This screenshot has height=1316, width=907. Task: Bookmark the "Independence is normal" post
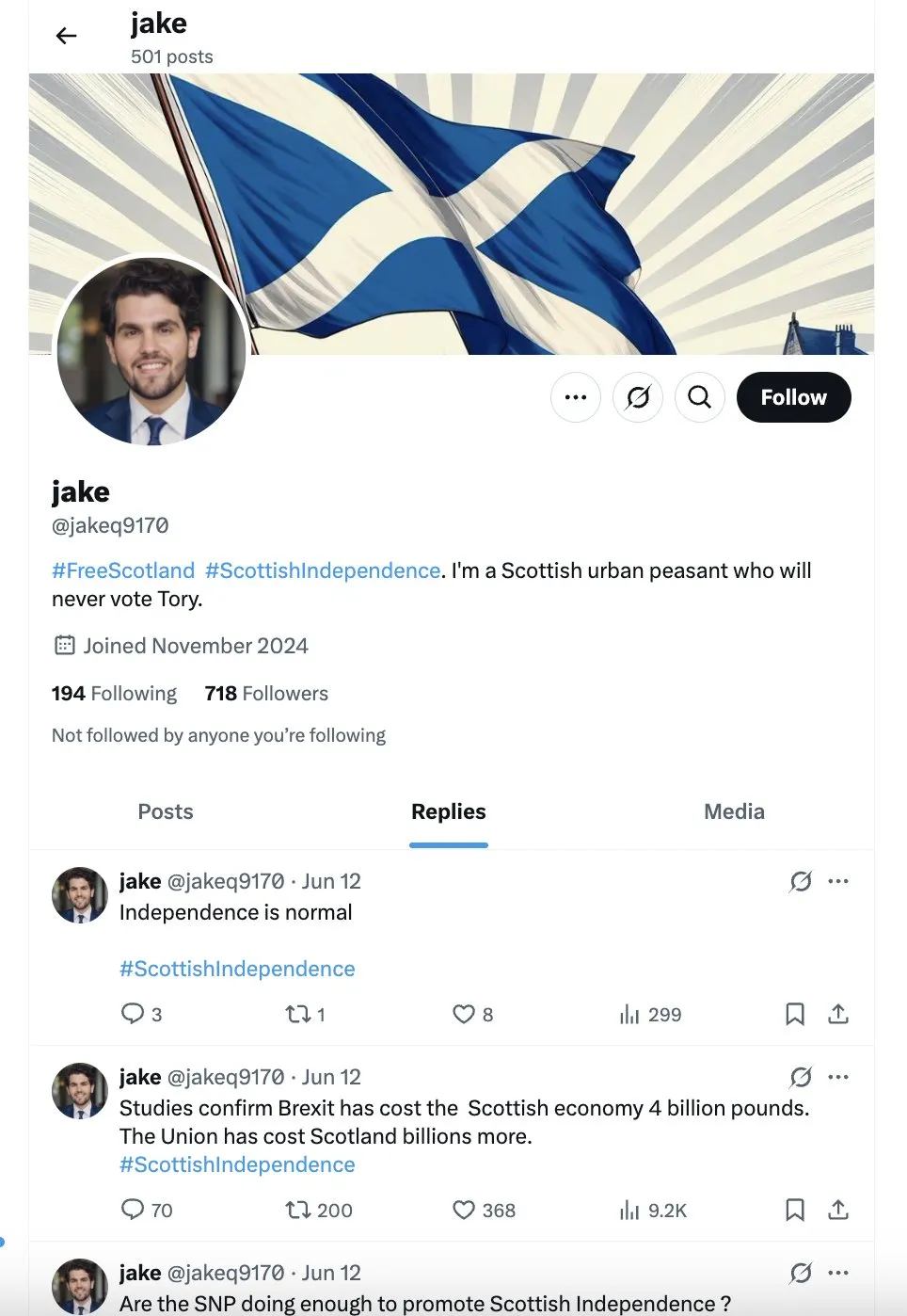click(x=795, y=1014)
